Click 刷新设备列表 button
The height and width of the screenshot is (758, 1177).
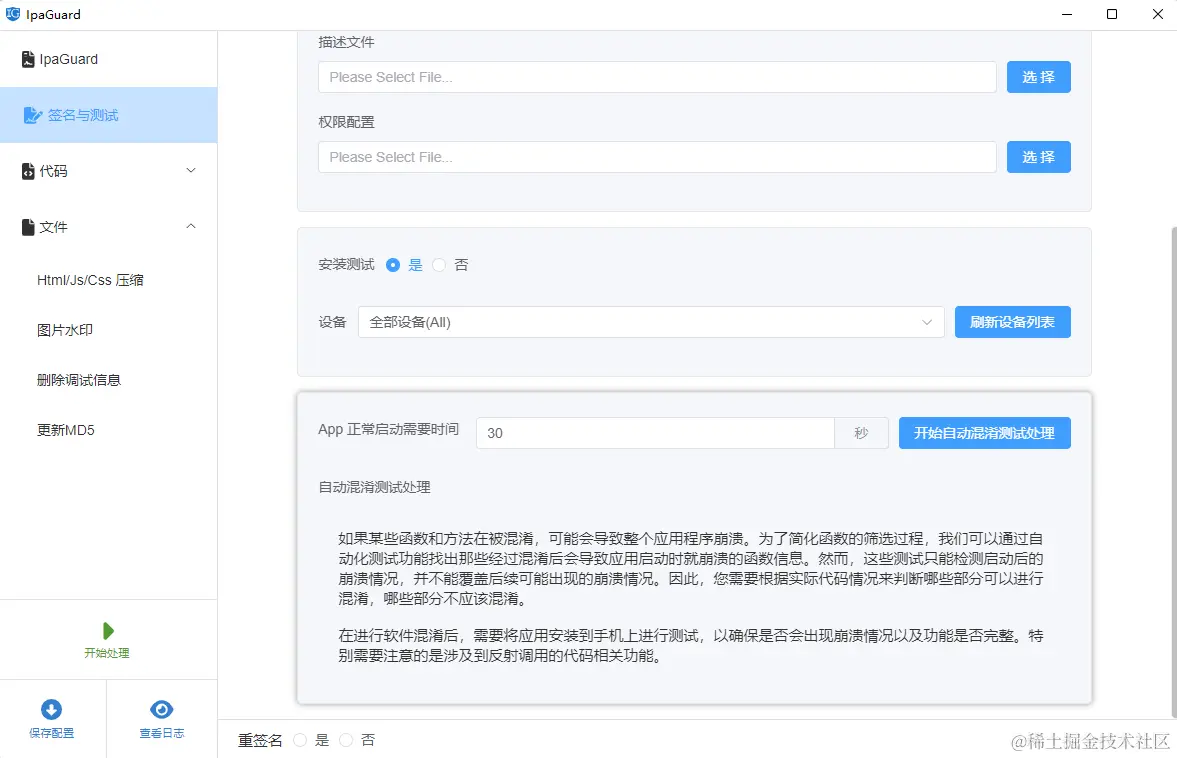coord(1012,321)
